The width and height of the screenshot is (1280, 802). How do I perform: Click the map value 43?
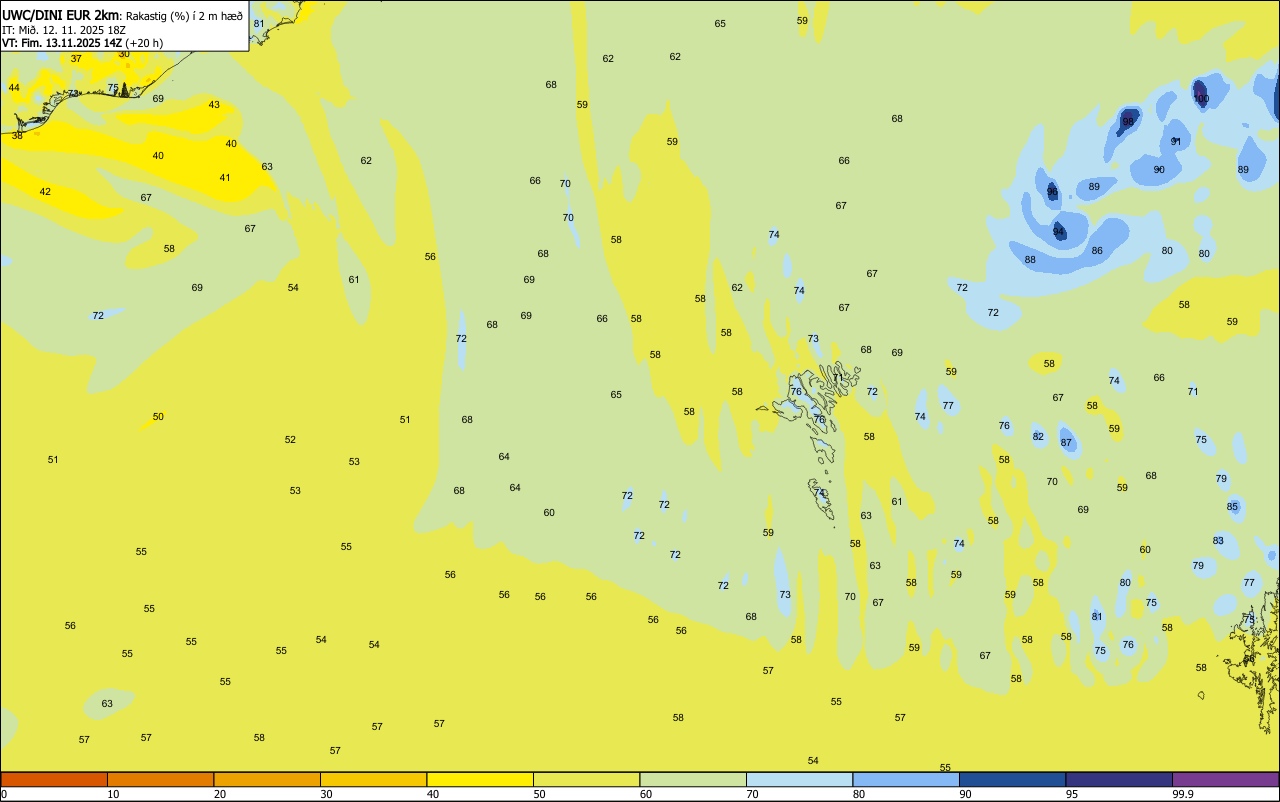pyautogui.click(x=214, y=105)
